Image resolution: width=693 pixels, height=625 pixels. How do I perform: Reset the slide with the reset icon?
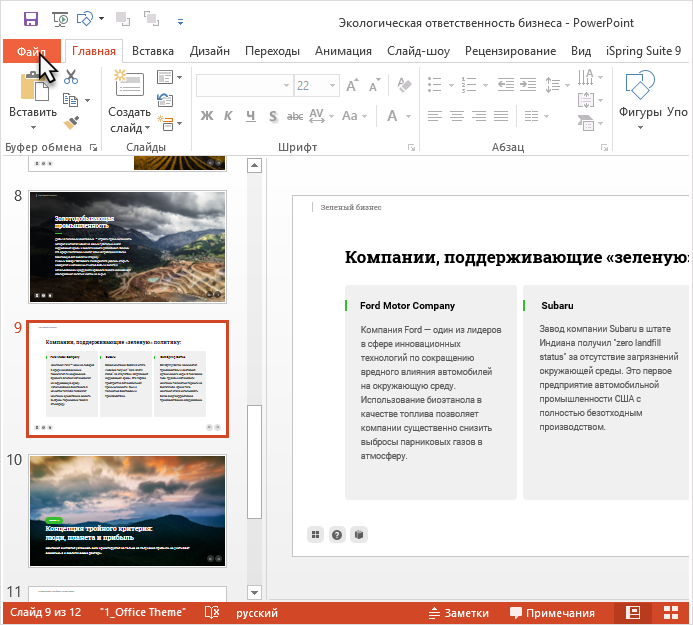pyautogui.click(x=165, y=100)
